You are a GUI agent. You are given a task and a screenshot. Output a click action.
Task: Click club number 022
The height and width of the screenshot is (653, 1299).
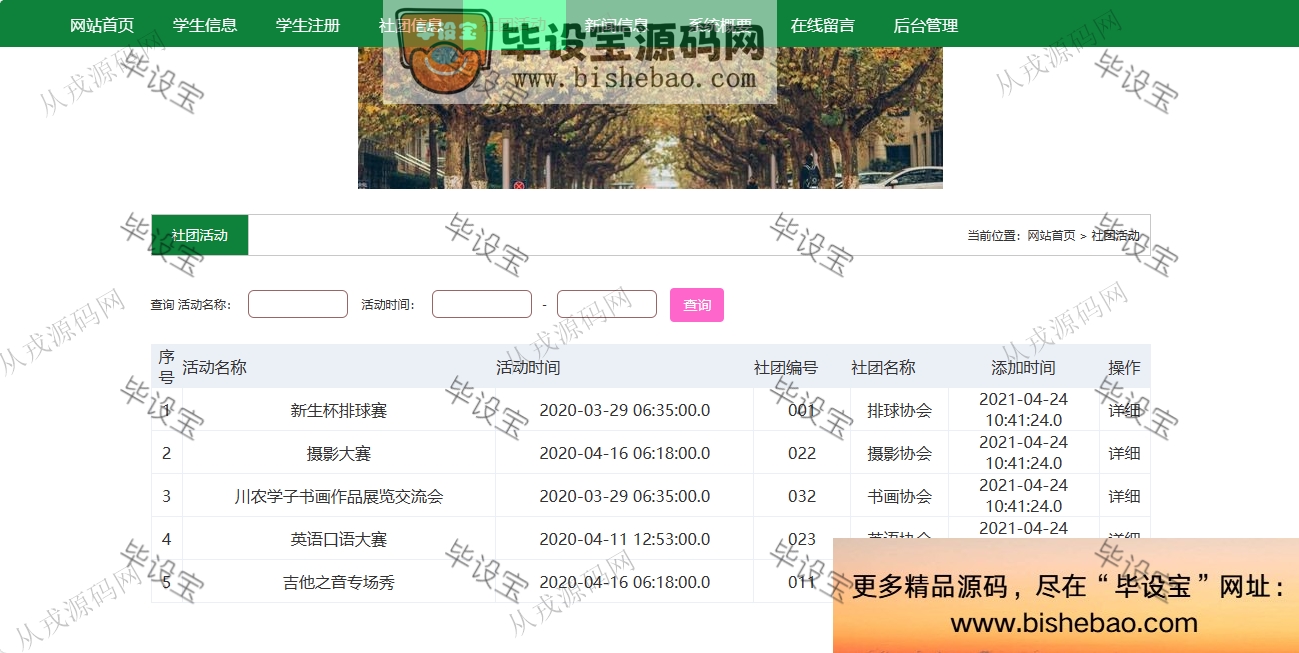(802, 453)
